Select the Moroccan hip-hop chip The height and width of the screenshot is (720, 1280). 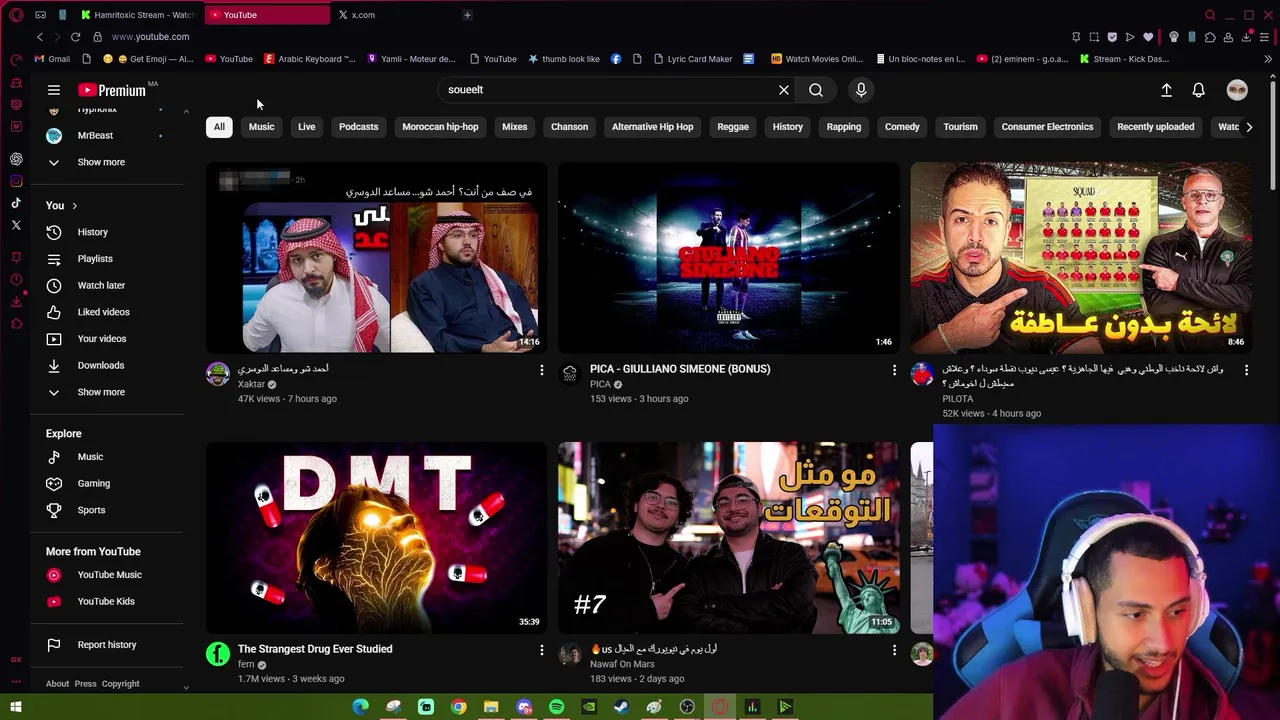(440, 127)
